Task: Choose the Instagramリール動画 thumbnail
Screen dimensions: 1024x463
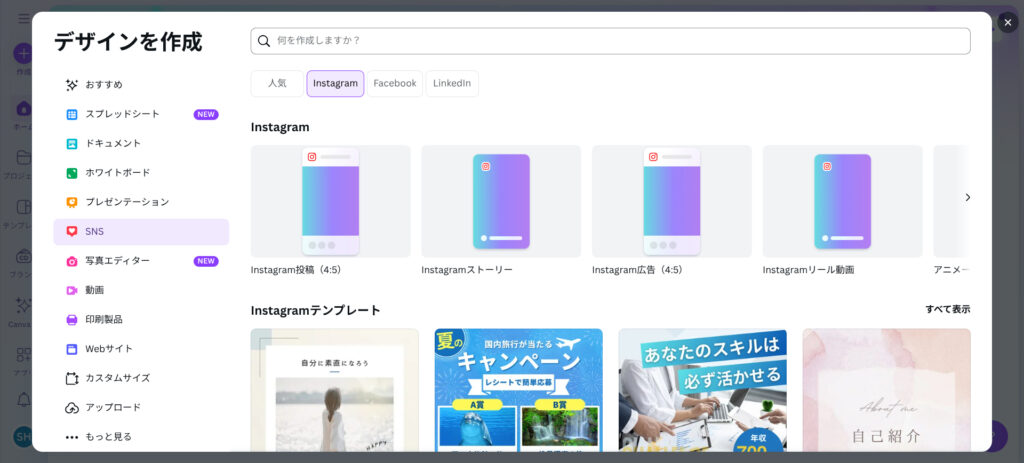Action: tap(842, 201)
